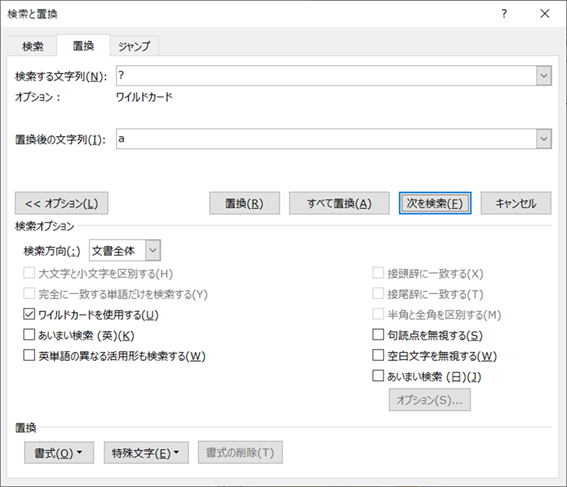Check 句読点を無視する option
The height and width of the screenshot is (487, 567).
coord(378,335)
